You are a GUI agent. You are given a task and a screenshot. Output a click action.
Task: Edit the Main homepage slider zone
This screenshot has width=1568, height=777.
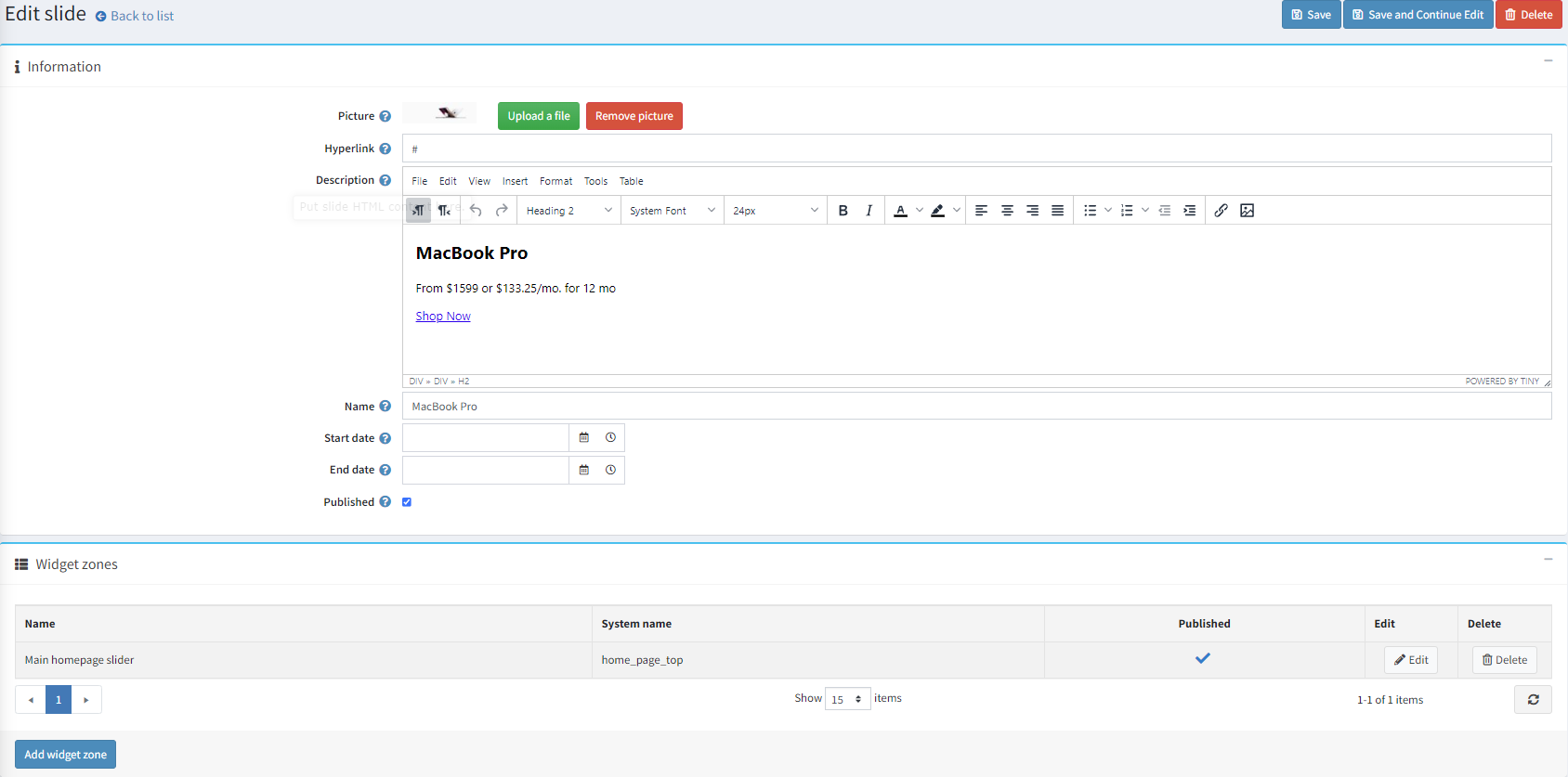pos(1411,660)
